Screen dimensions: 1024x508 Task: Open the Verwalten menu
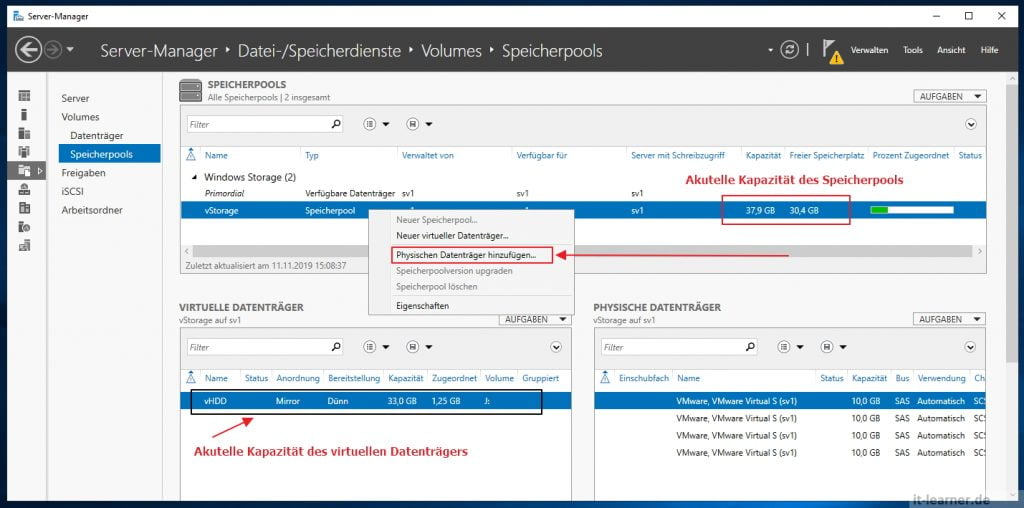[x=869, y=50]
